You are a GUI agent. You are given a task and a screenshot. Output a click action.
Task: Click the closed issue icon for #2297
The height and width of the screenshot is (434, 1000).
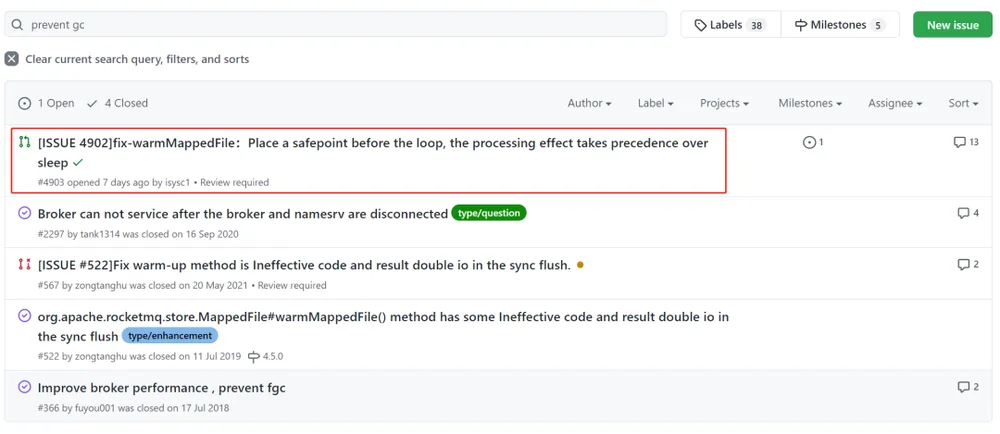click(24, 213)
